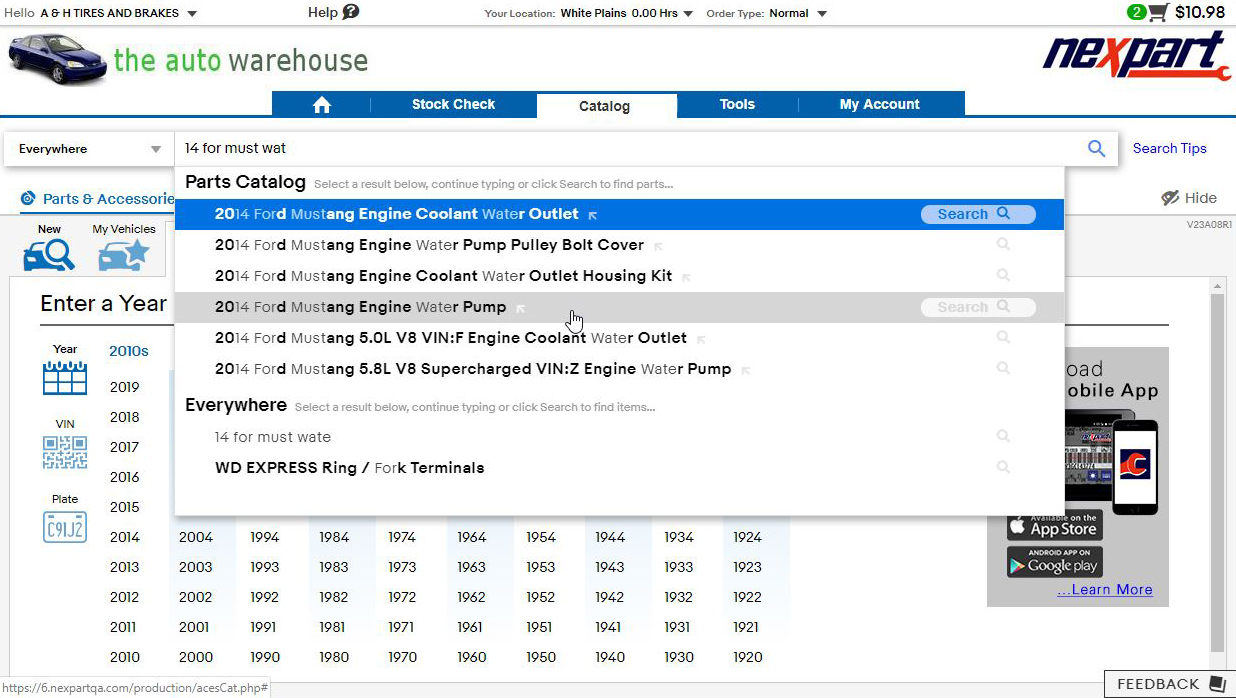The image size is (1236, 698).
Task: Click the Help link
Action: [323, 12]
